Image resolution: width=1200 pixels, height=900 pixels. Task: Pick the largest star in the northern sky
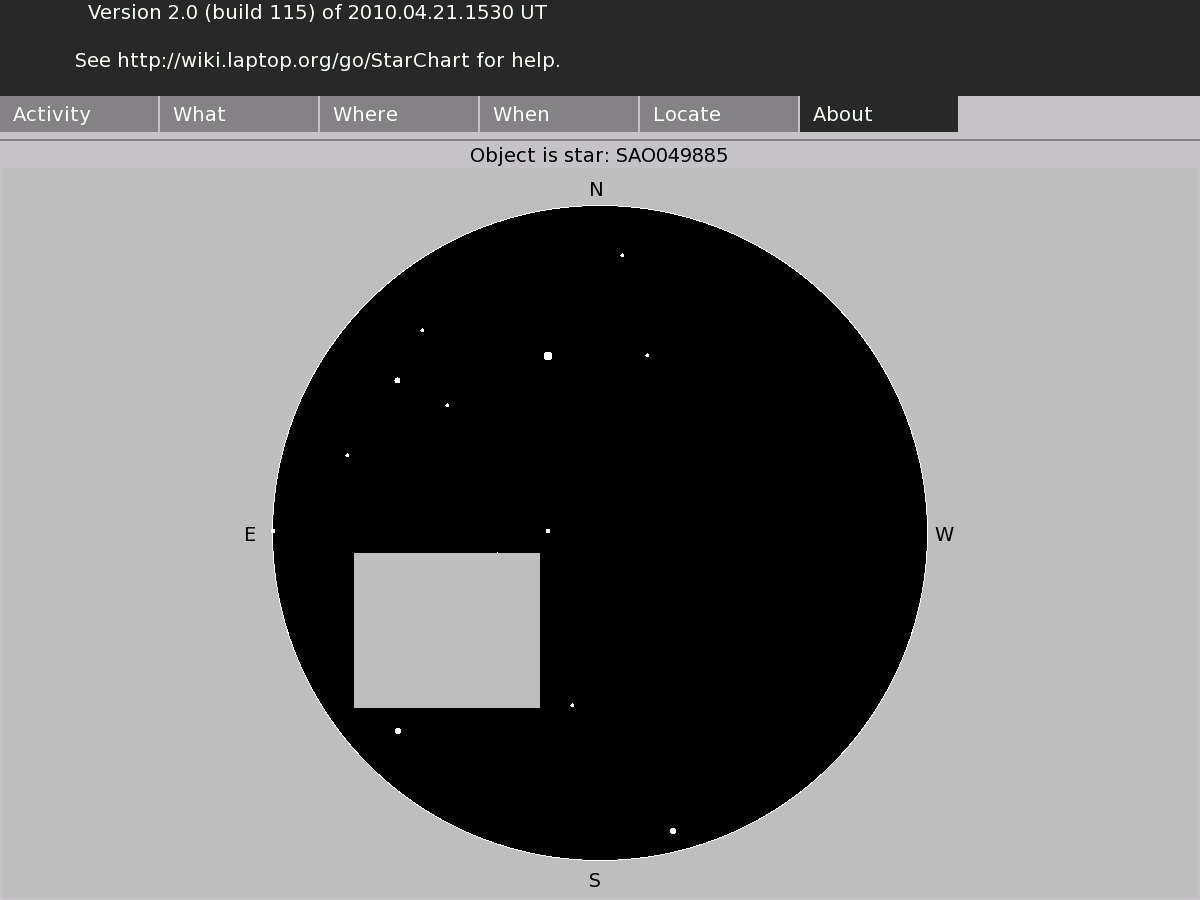click(548, 356)
